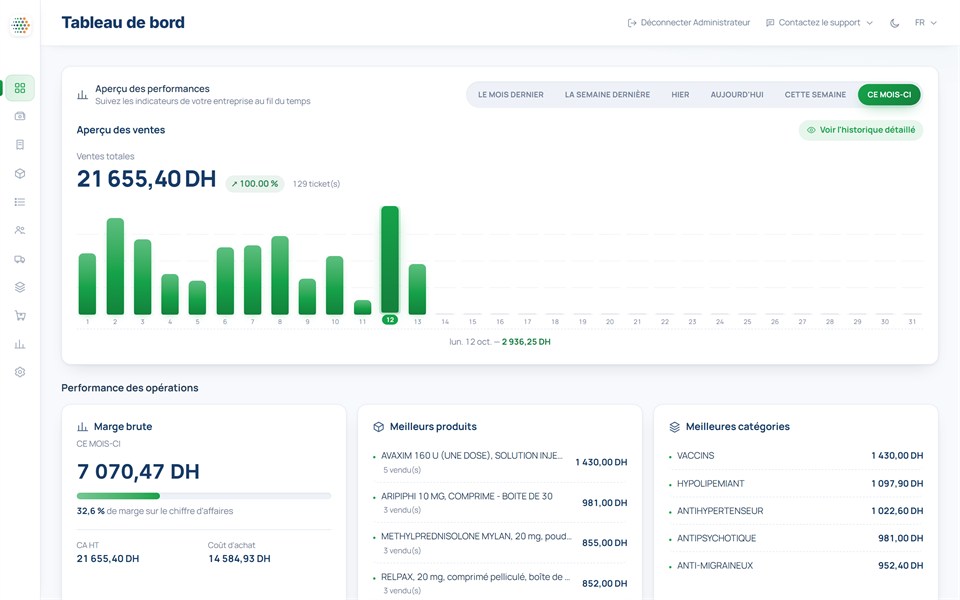960x600 pixels.
Task: Expand the Contactez le support menu
Action: pyautogui.click(x=819, y=23)
